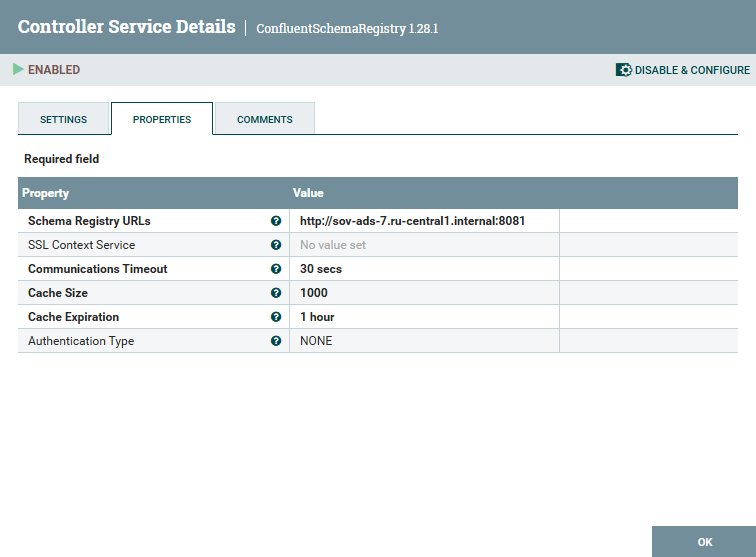The height and width of the screenshot is (557, 756).
Task: Select the Properties tab
Action: 162,119
